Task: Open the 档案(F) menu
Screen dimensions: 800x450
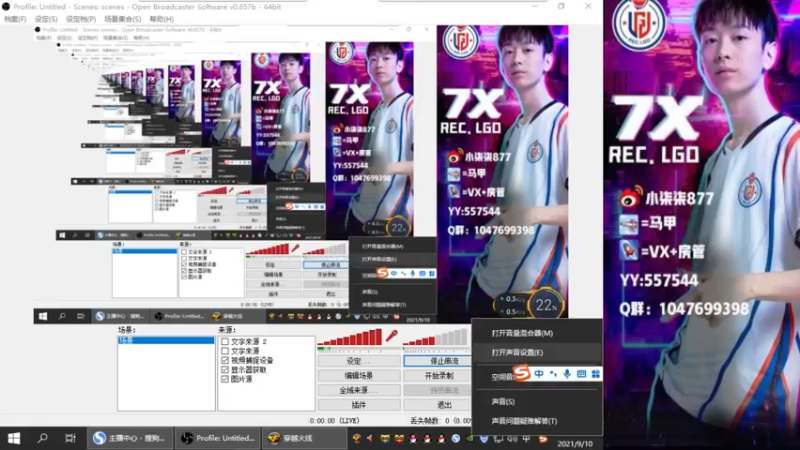Action: click(15, 19)
